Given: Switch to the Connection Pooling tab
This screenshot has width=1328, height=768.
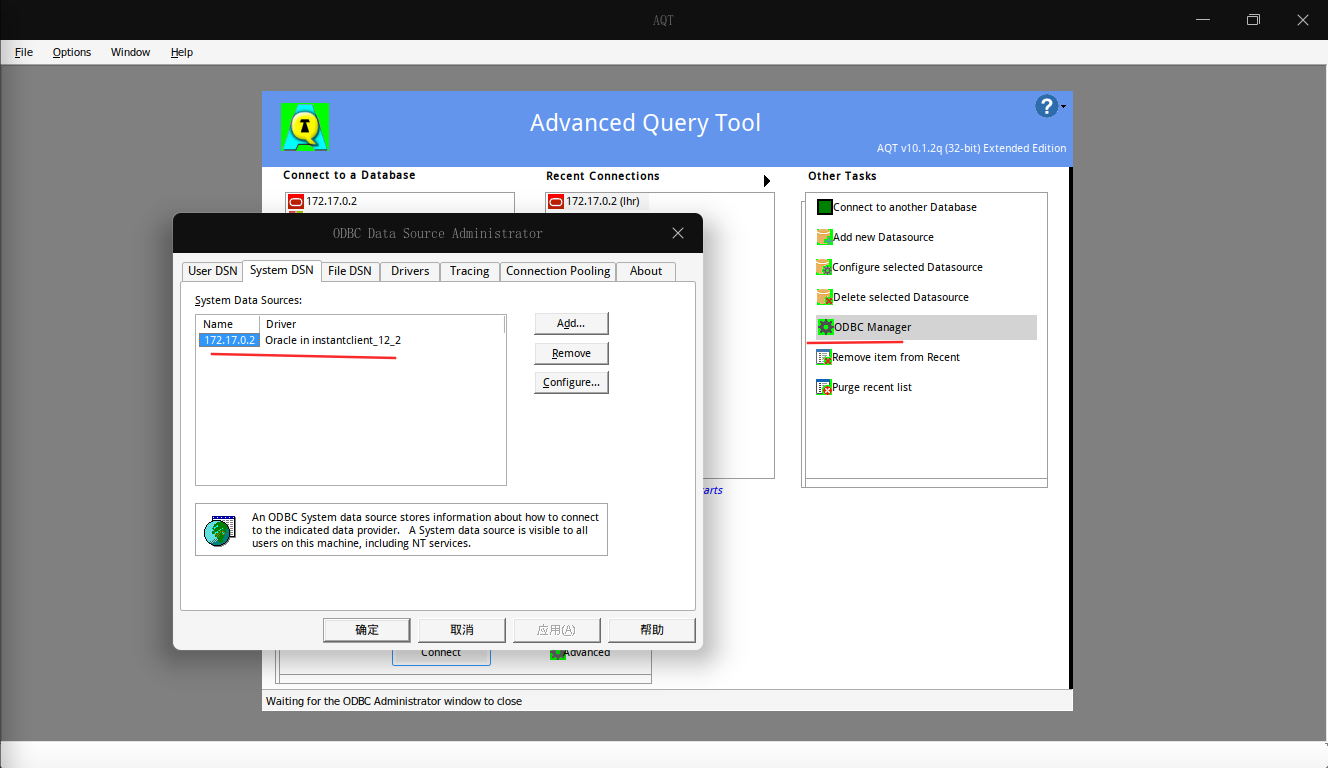Looking at the screenshot, I should tap(558, 271).
